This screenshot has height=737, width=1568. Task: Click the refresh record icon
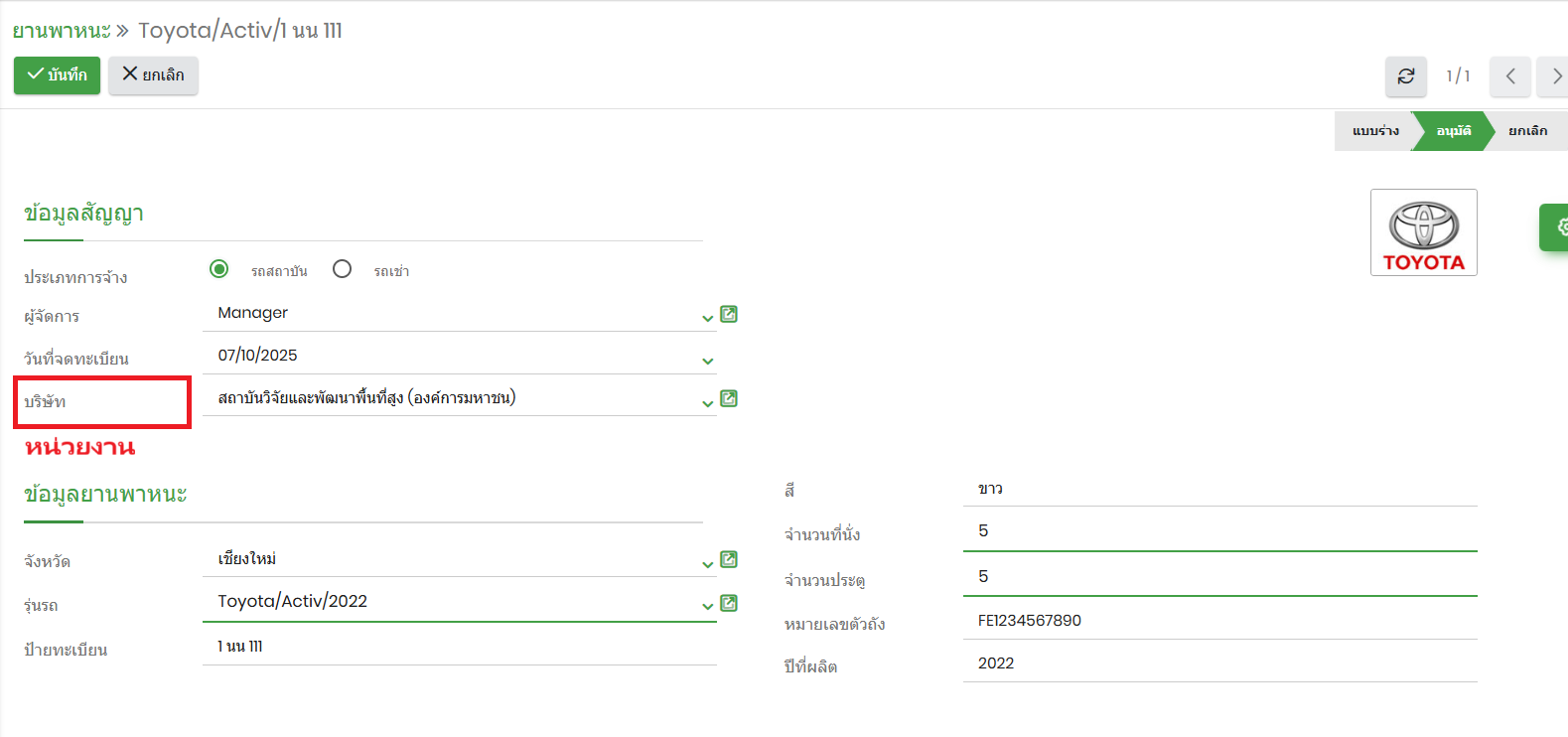(1405, 76)
